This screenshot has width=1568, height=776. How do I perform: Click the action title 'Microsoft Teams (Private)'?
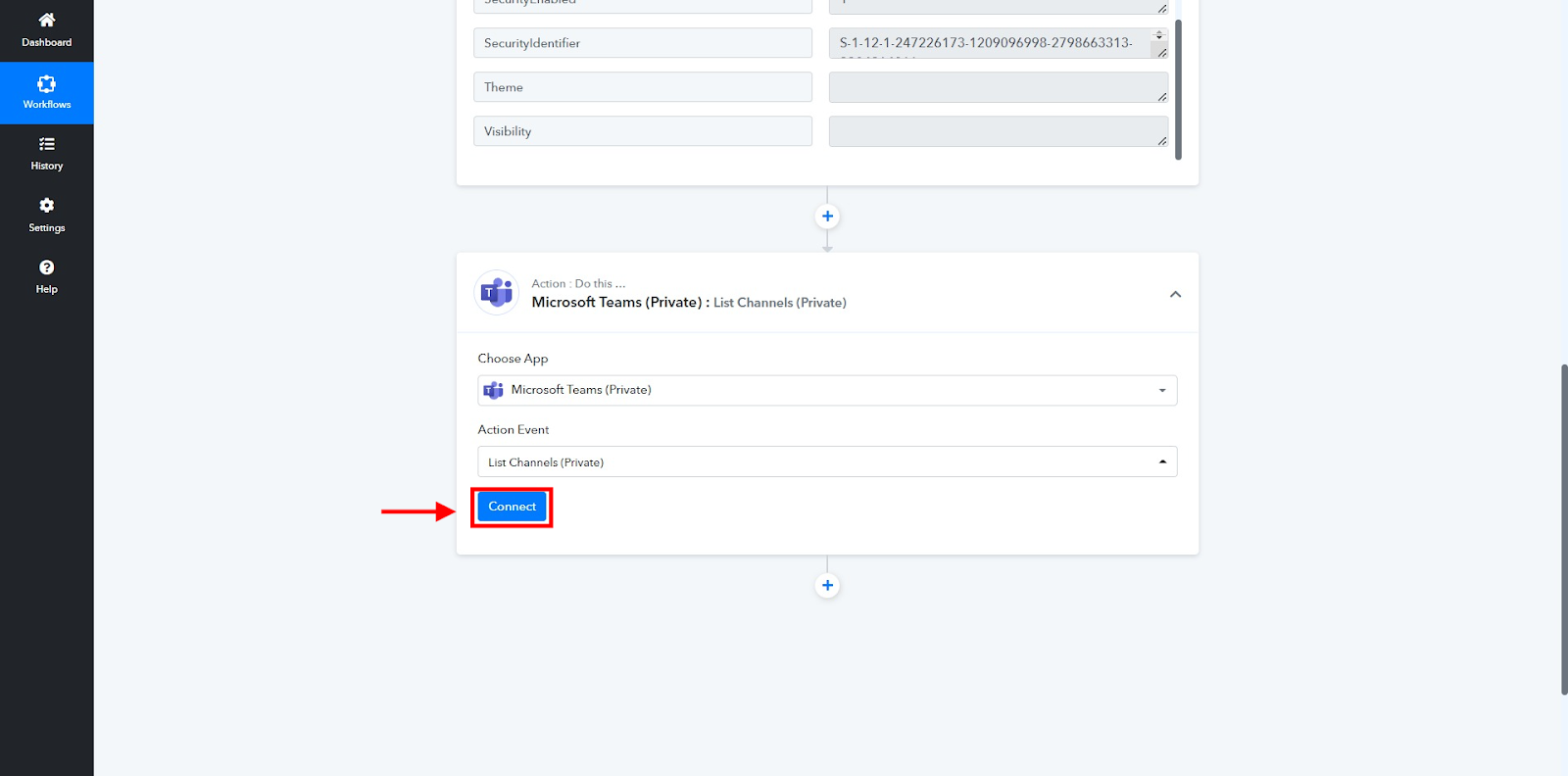pyautogui.click(x=616, y=303)
